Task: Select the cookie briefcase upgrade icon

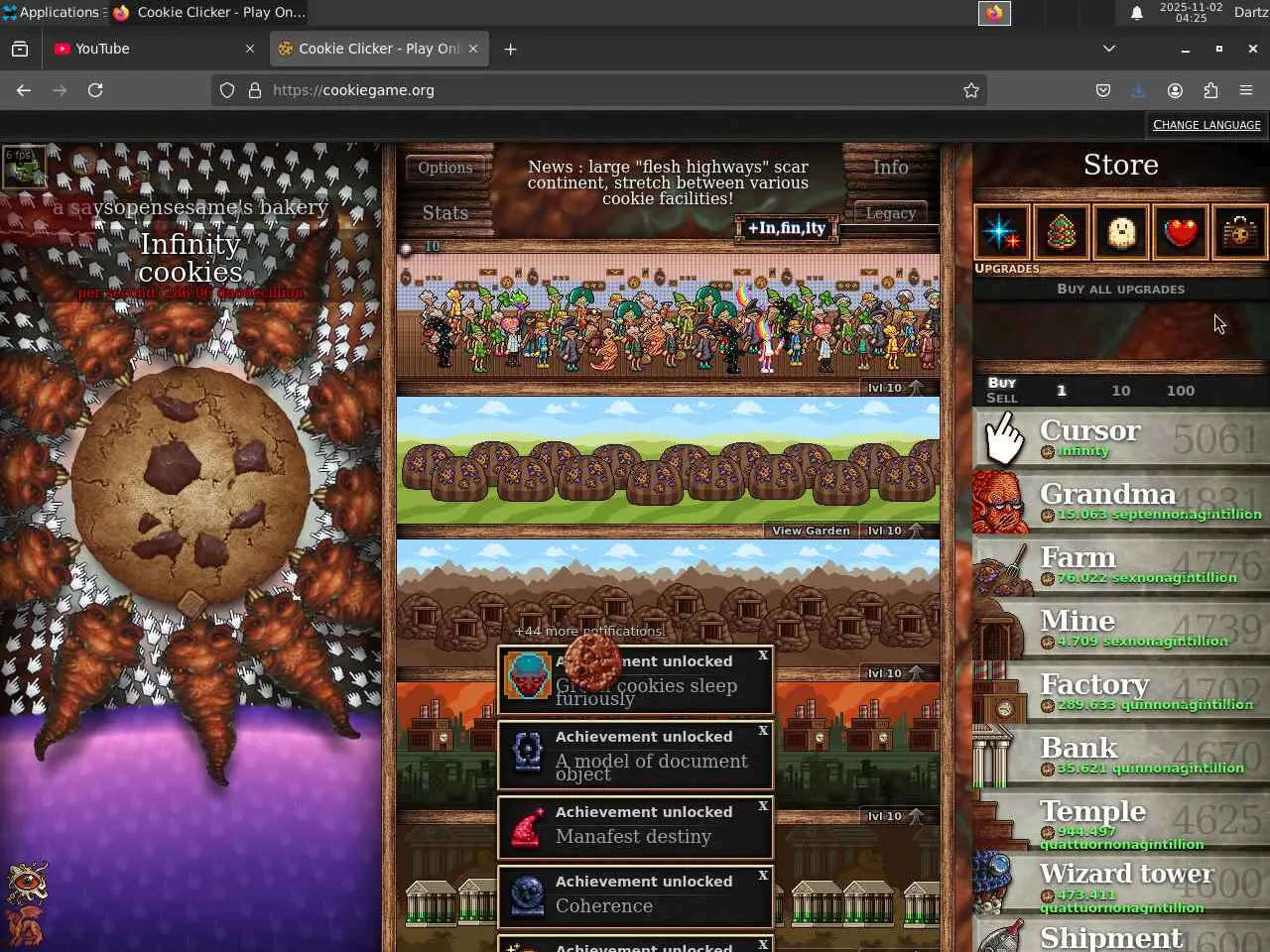Action: click(x=1240, y=232)
